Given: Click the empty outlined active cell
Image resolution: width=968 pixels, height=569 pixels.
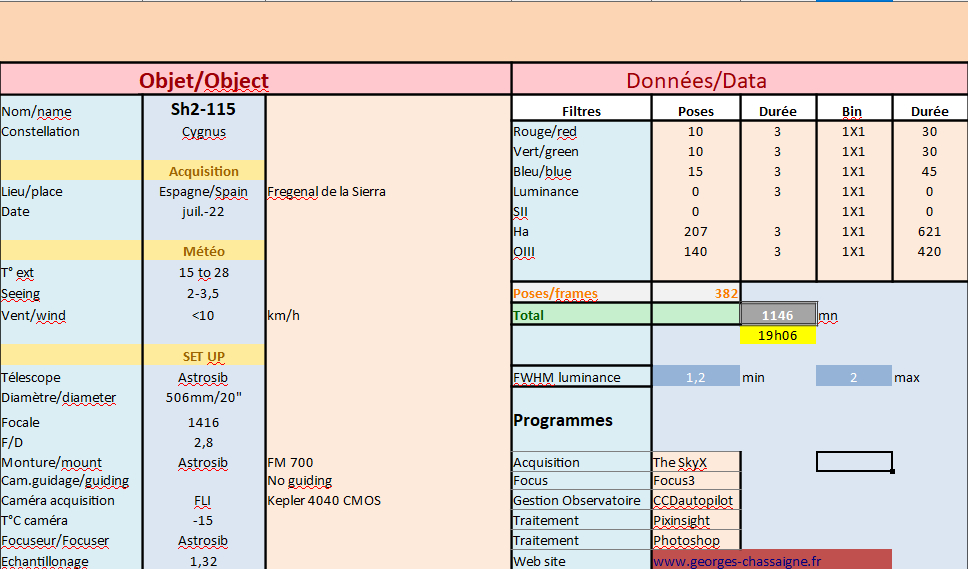Looking at the screenshot, I should pos(854,462).
